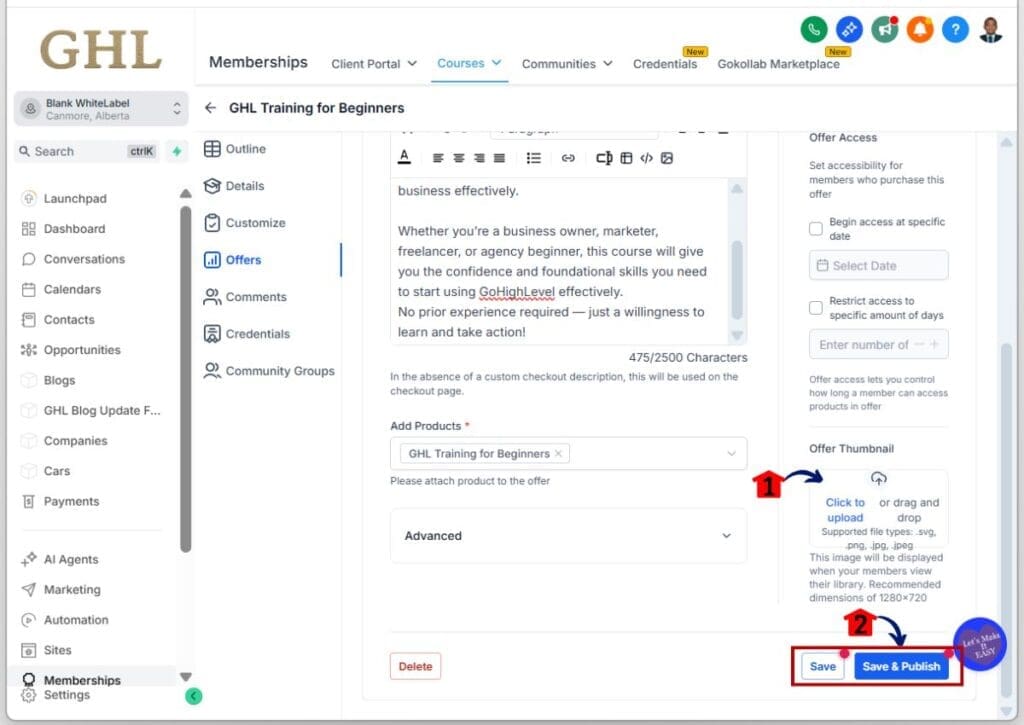This screenshot has height=725, width=1024.
Task: Open the Courses dropdown menu
Action: pos(469,62)
